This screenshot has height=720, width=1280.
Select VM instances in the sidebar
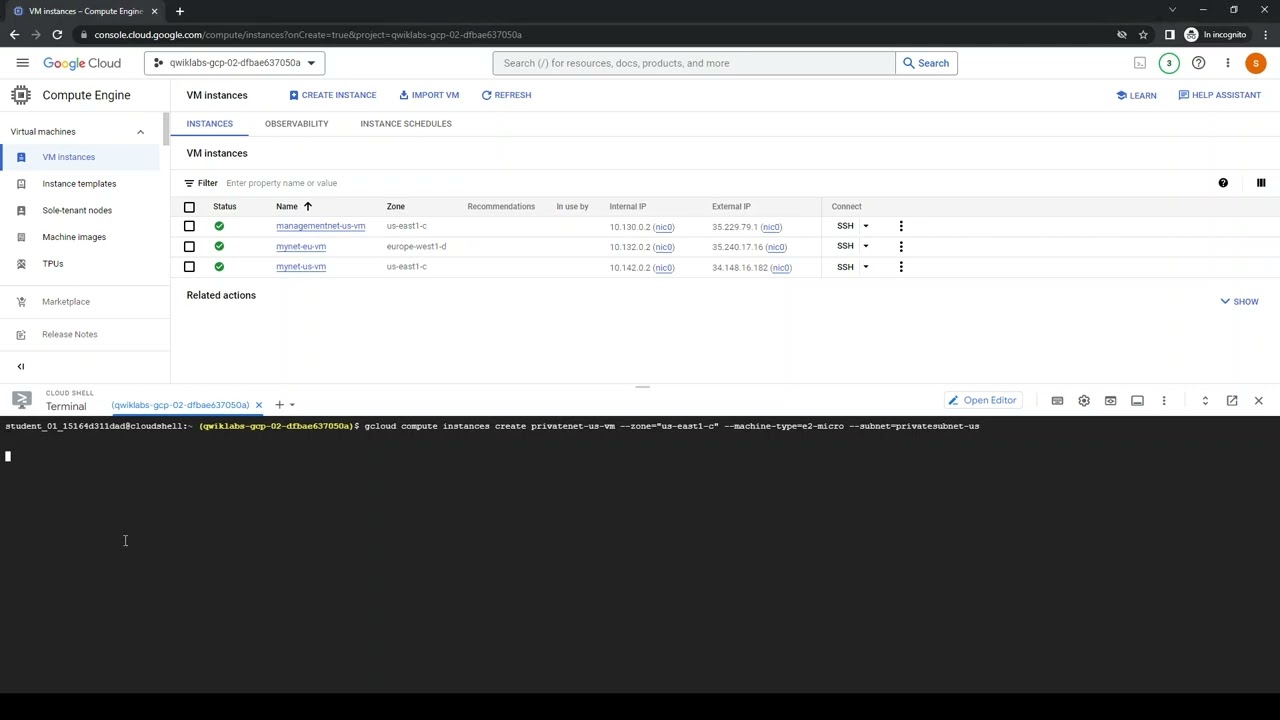(x=80, y=157)
